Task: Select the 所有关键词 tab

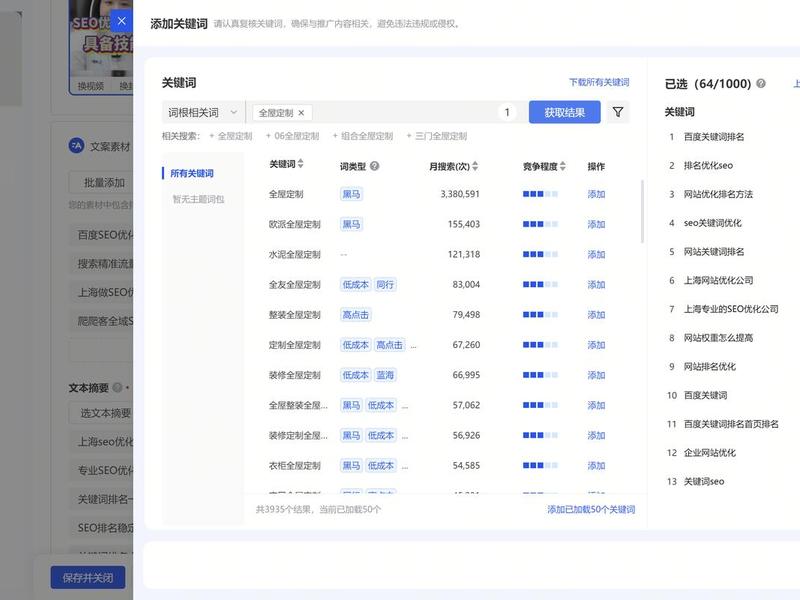Action: 192,173
